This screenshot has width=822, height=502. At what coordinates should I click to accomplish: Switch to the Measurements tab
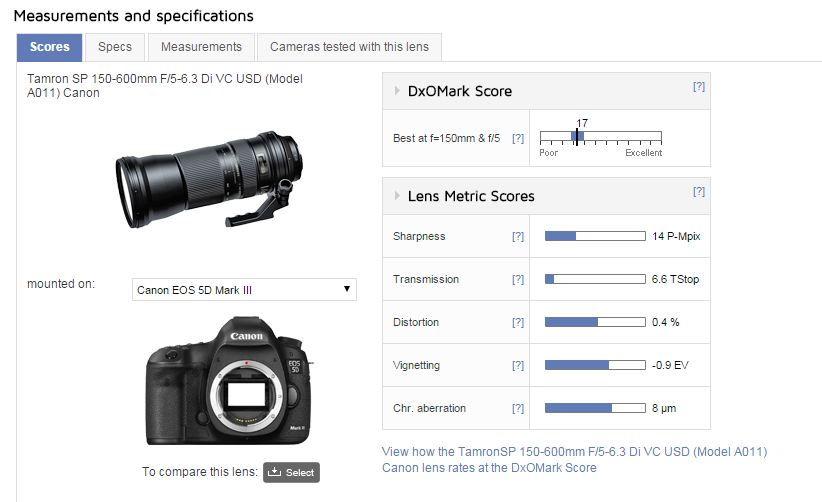click(x=201, y=47)
